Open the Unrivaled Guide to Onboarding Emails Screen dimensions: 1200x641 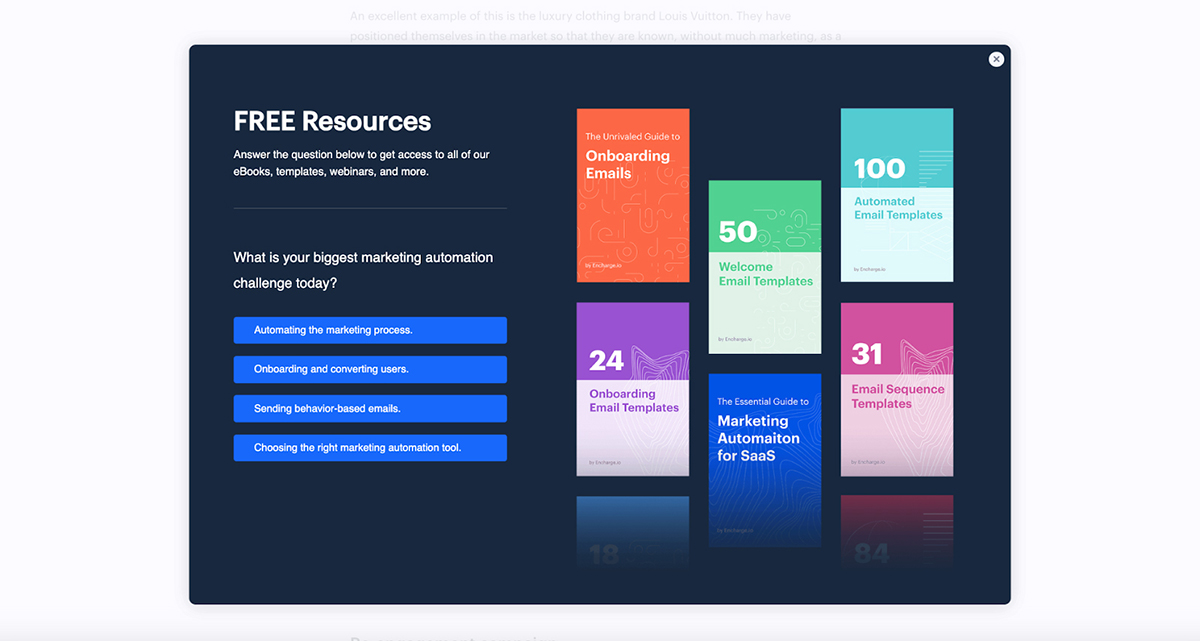pyautogui.click(x=632, y=194)
